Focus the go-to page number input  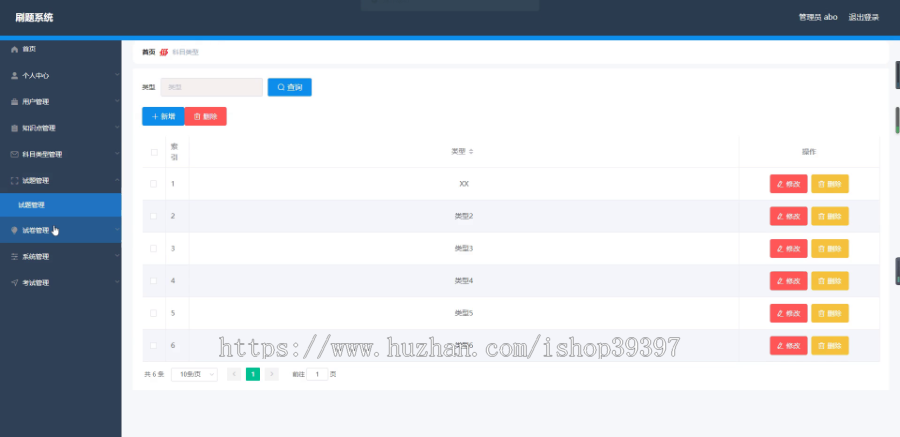click(x=317, y=374)
